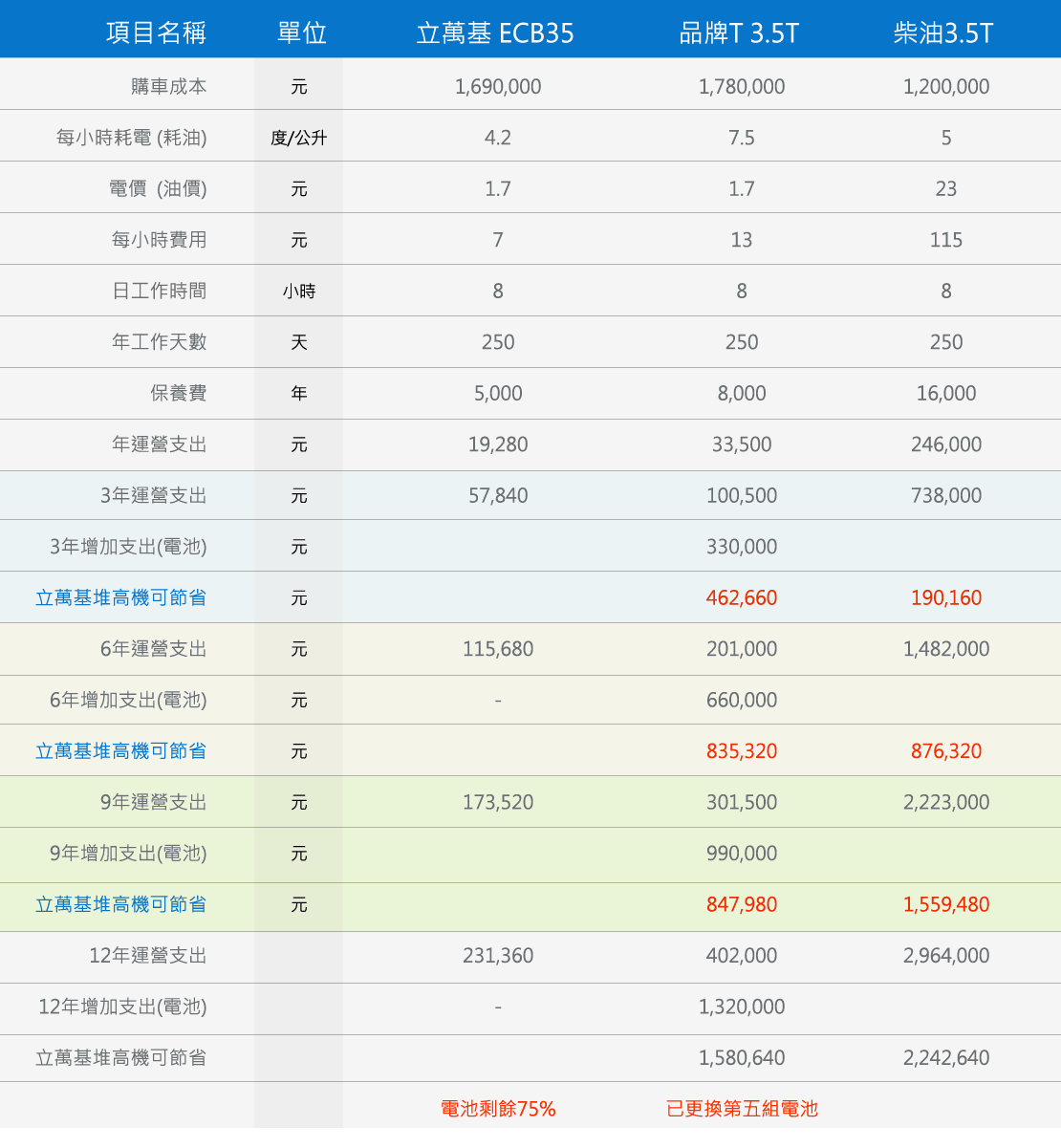This screenshot has height=1148, width=1061.
Task: Click the 2,964,000 value
Action: [x=946, y=956]
